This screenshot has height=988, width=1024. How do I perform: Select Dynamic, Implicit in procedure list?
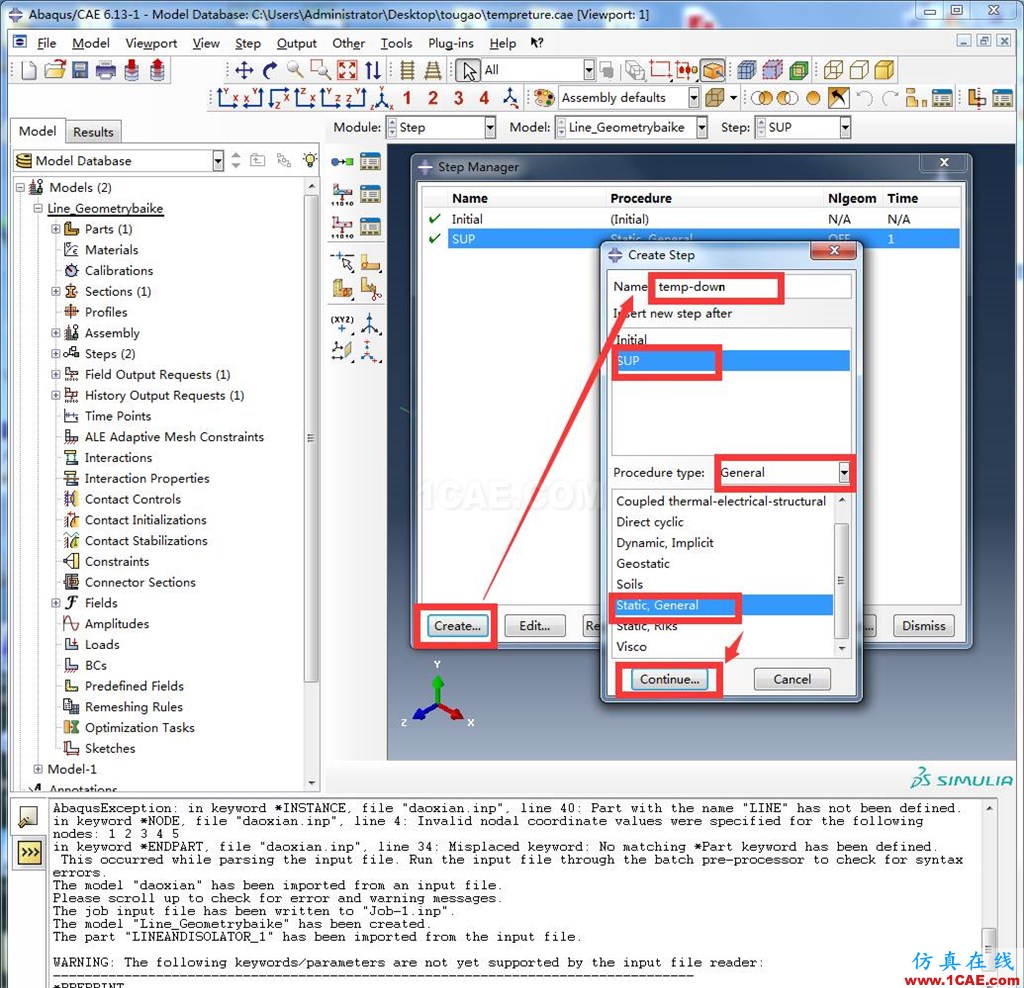[722, 543]
